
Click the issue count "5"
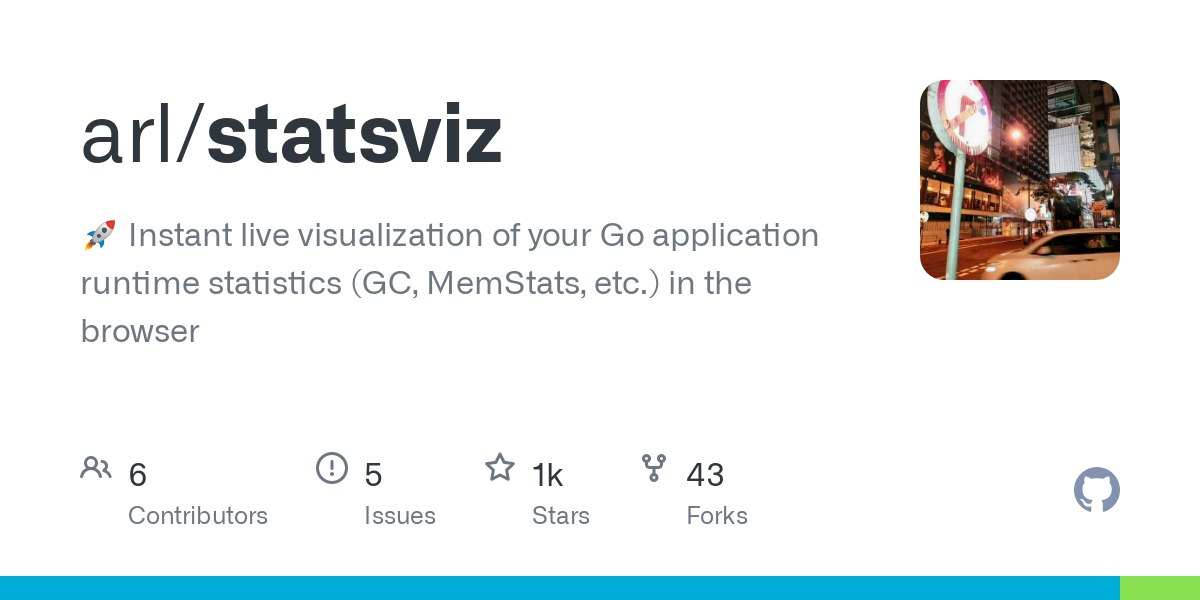coord(373,475)
